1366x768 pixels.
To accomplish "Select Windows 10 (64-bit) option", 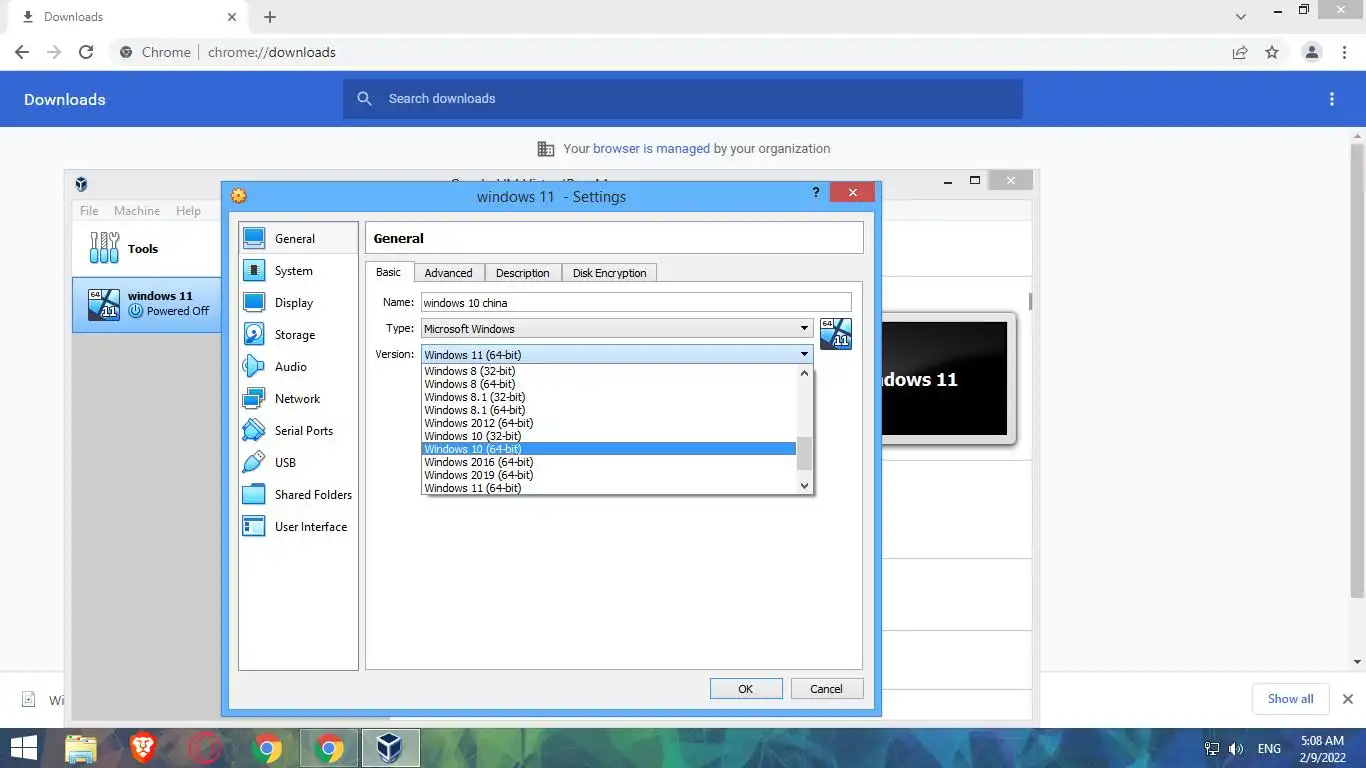I will point(609,449).
